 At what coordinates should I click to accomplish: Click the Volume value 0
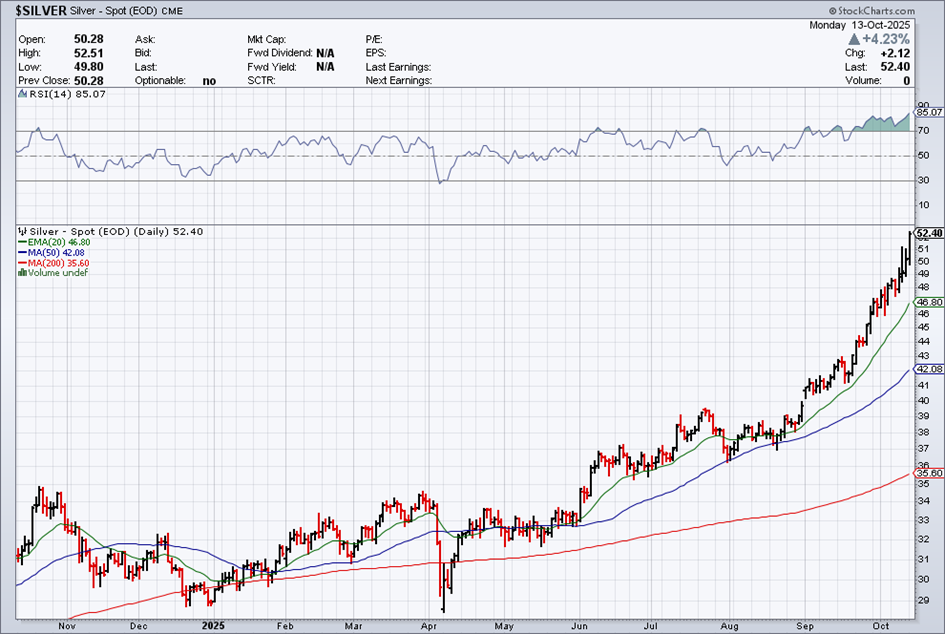click(906, 81)
